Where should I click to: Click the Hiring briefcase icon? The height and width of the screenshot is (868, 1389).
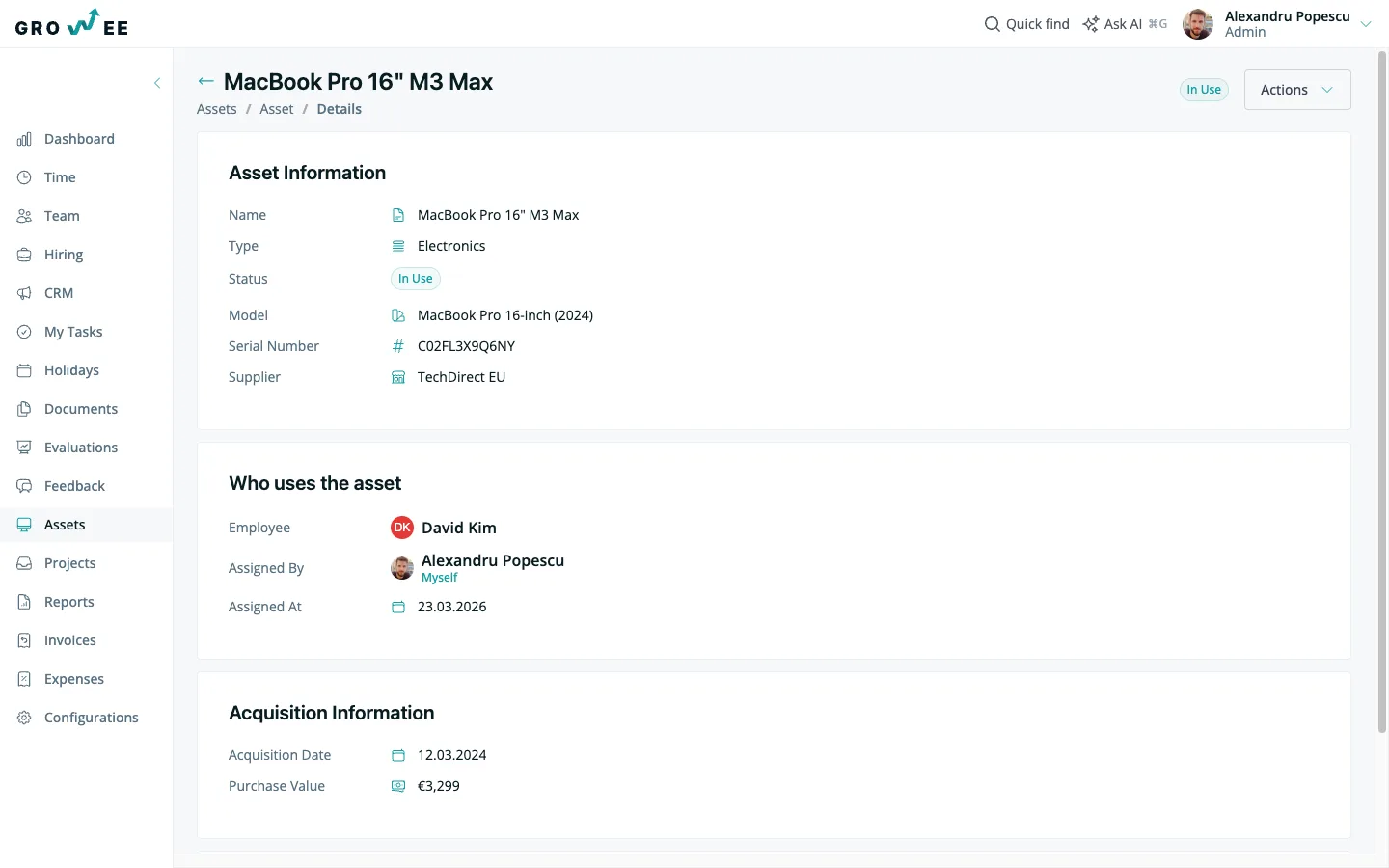coord(24,255)
